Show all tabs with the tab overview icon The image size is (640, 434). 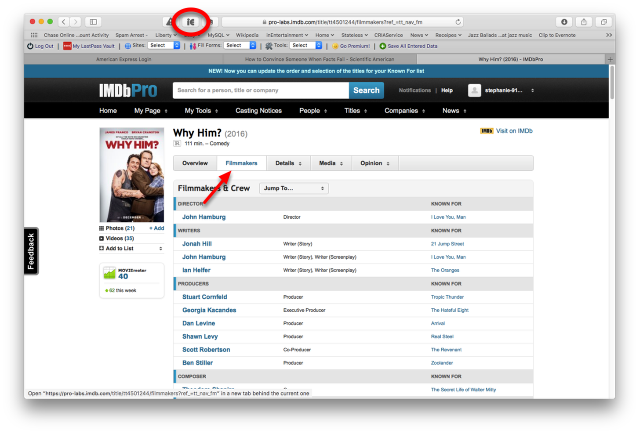(x=604, y=22)
